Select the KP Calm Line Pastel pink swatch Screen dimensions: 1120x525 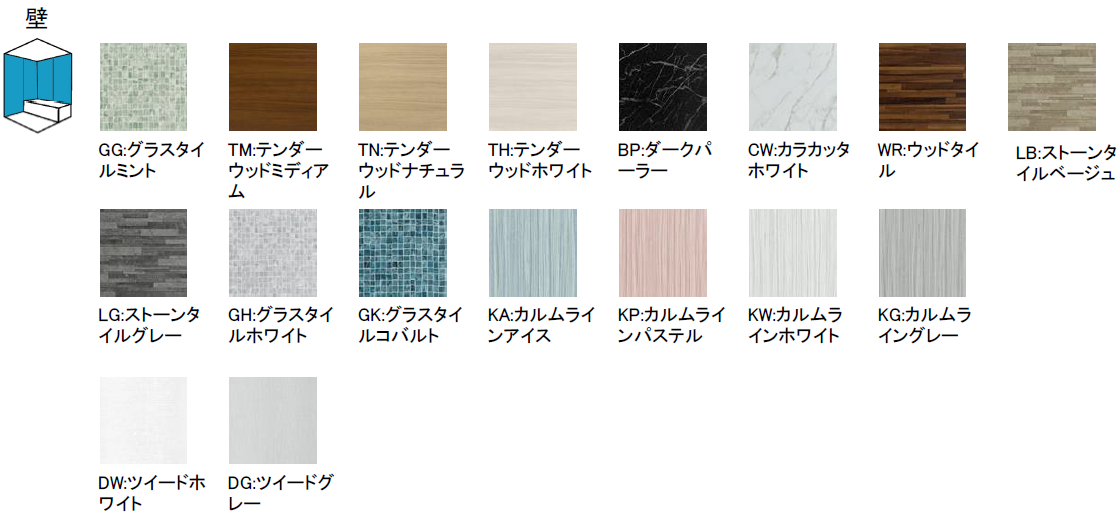pos(663,253)
